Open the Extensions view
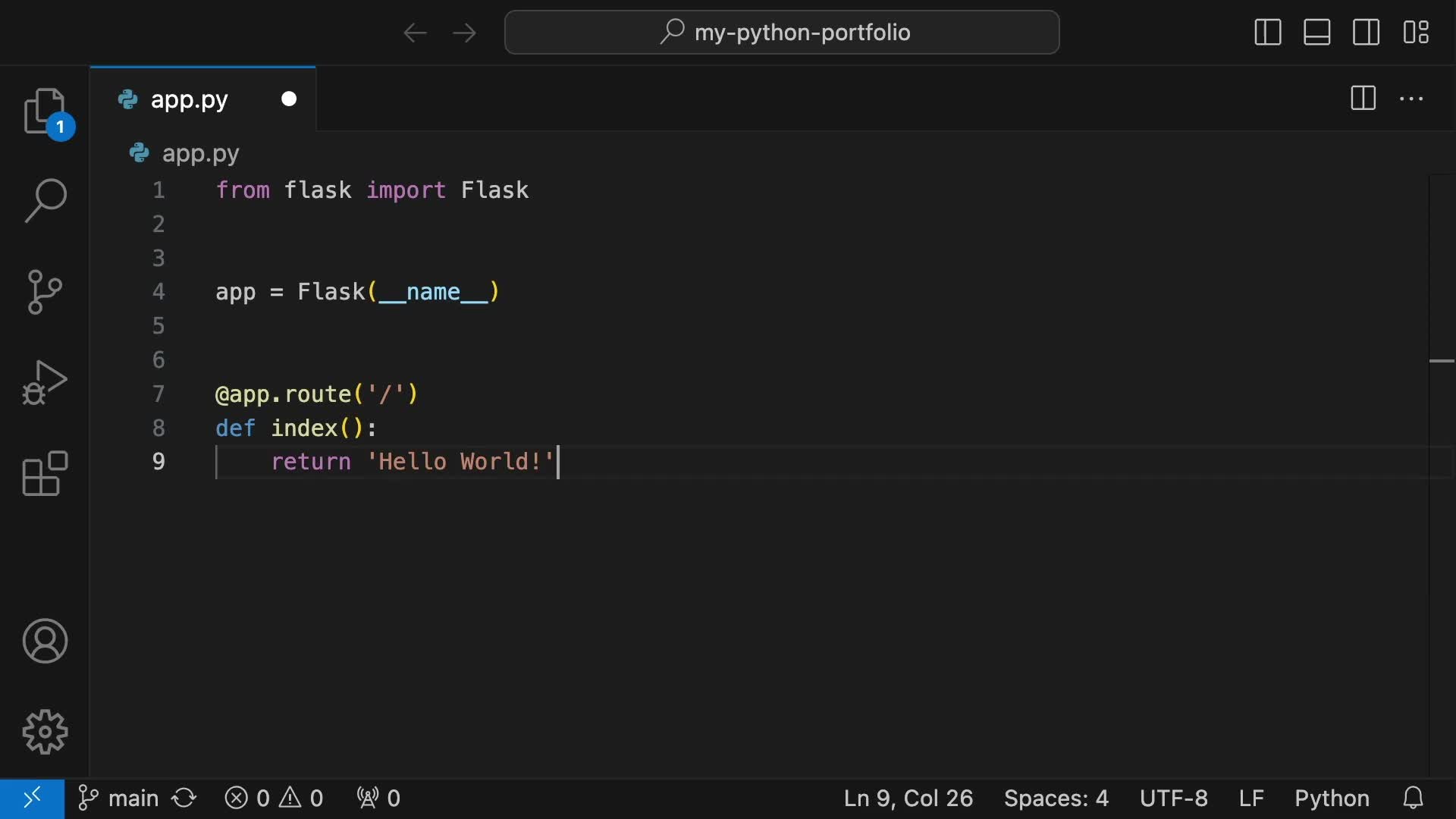This screenshot has height=819, width=1456. click(45, 474)
